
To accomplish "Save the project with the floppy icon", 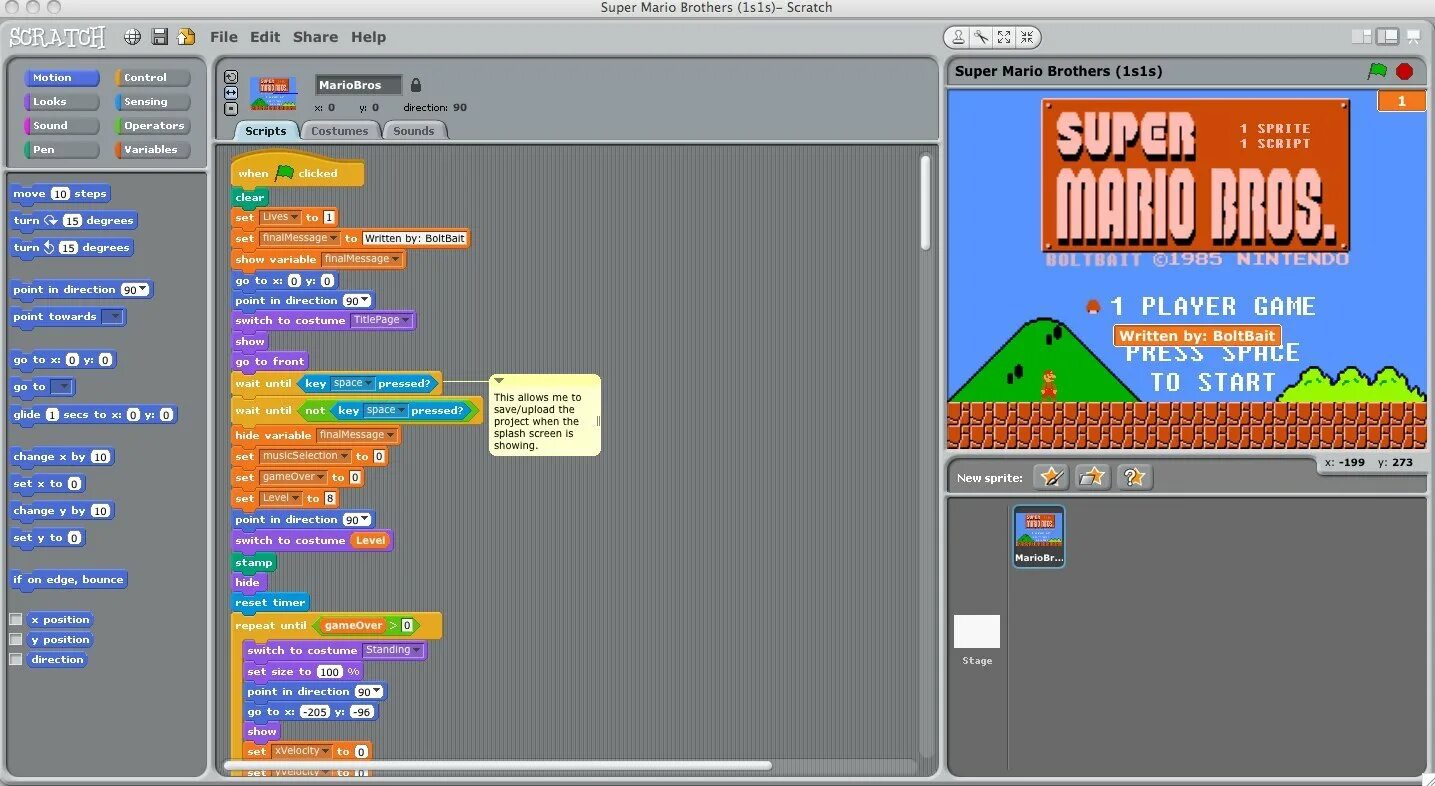I will [x=159, y=37].
